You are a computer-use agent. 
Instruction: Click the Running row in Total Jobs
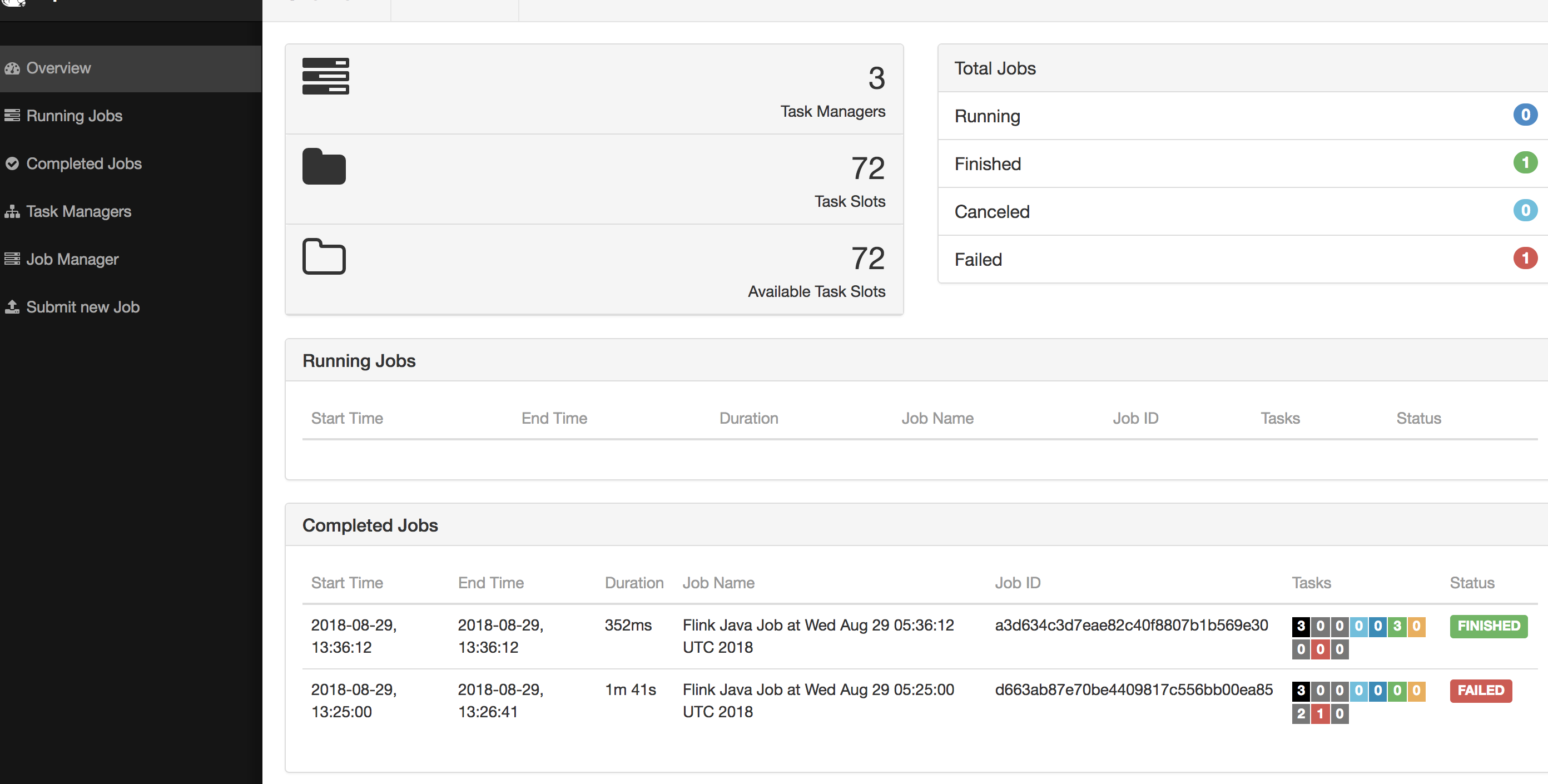coord(1243,116)
